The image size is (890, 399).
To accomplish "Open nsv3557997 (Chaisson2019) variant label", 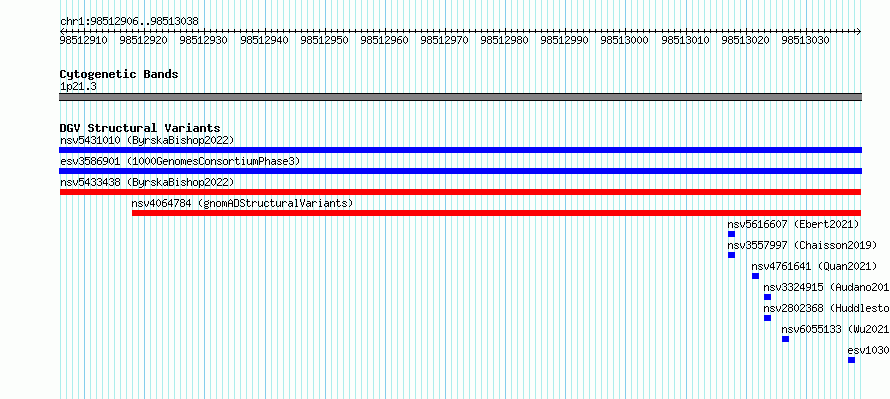I will pos(802,245).
